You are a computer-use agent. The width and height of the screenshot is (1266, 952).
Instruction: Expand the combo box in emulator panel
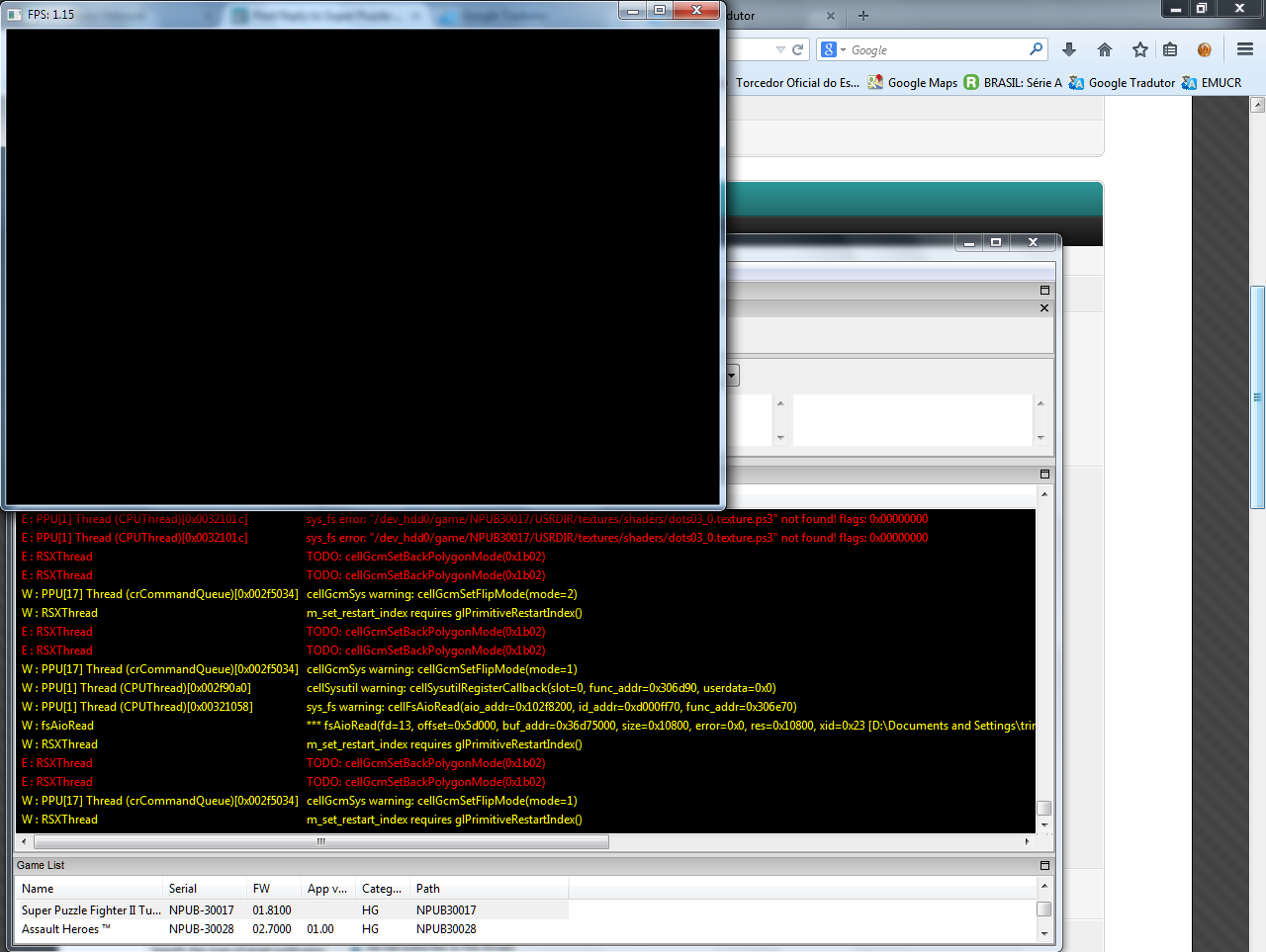click(x=732, y=376)
